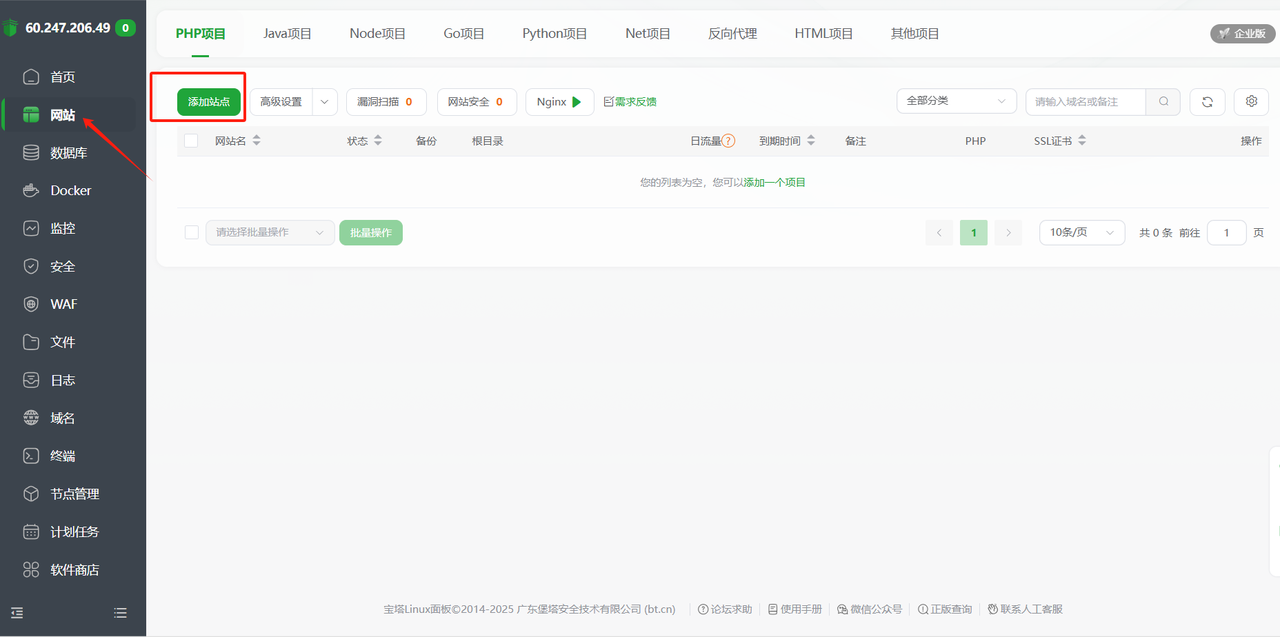Screen dimensions: 1280x637
Task: Open the gear settings icon above the table
Action: pyautogui.click(x=1251, y=102)
